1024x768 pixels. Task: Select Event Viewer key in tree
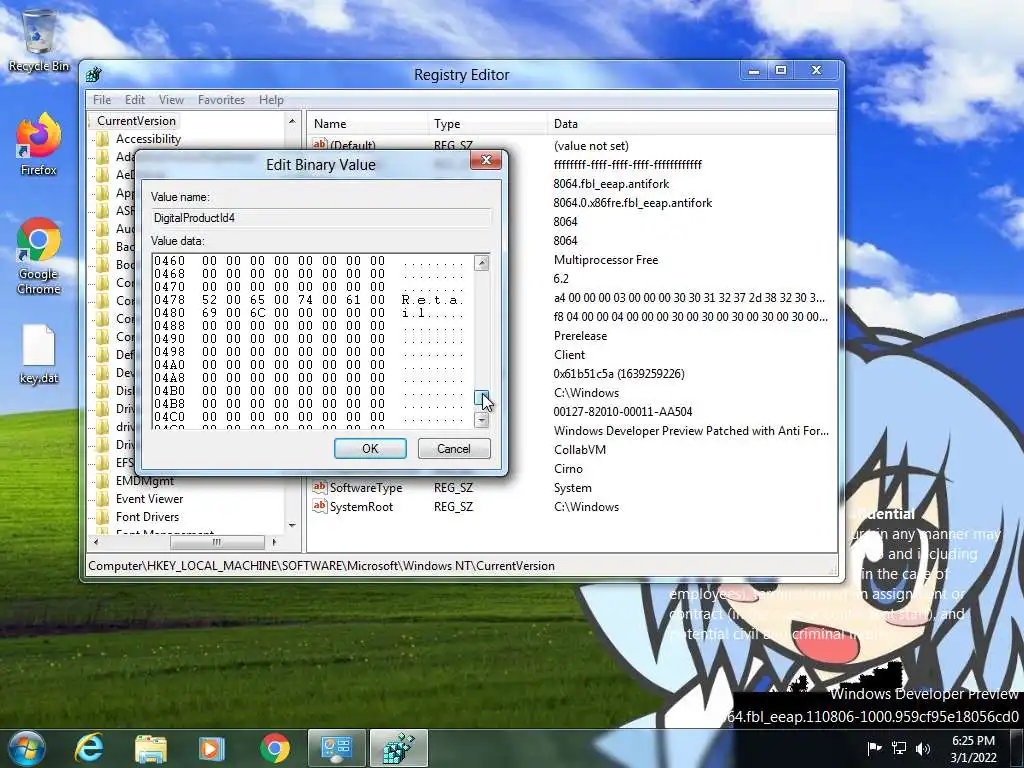point(149,499)
